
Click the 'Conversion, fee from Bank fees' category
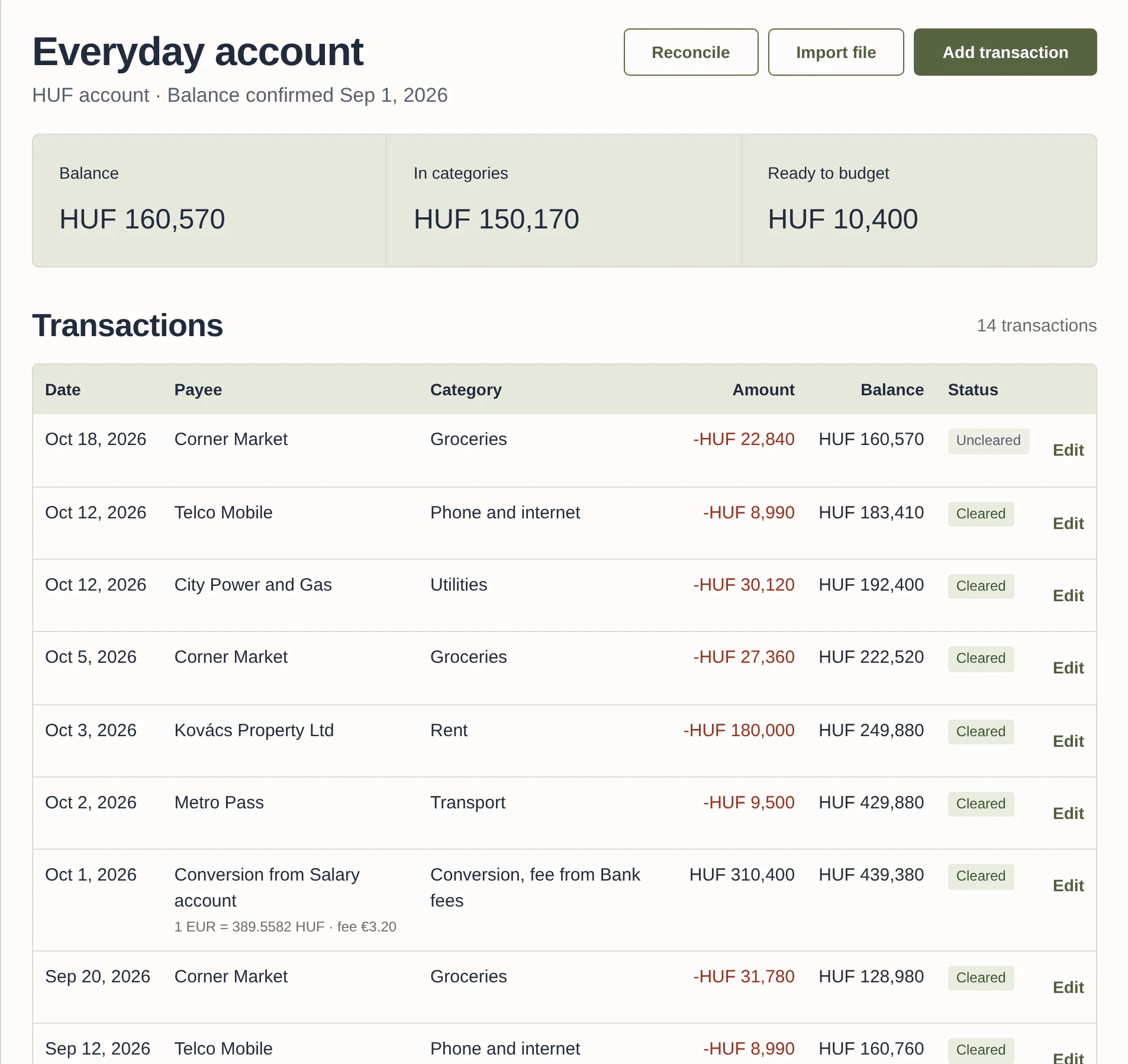point(535,888)
